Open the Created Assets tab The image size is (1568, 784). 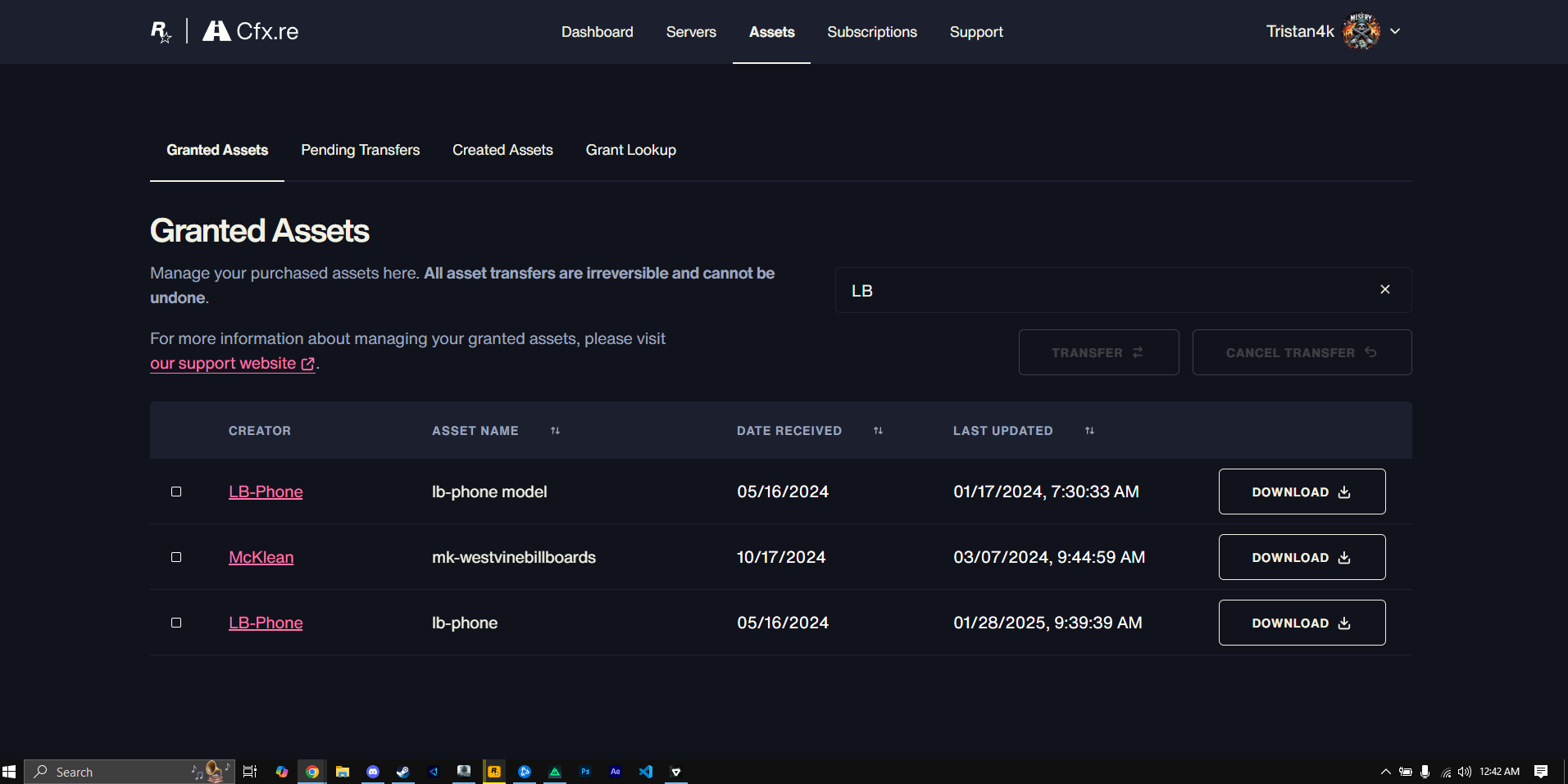point(502,150)
